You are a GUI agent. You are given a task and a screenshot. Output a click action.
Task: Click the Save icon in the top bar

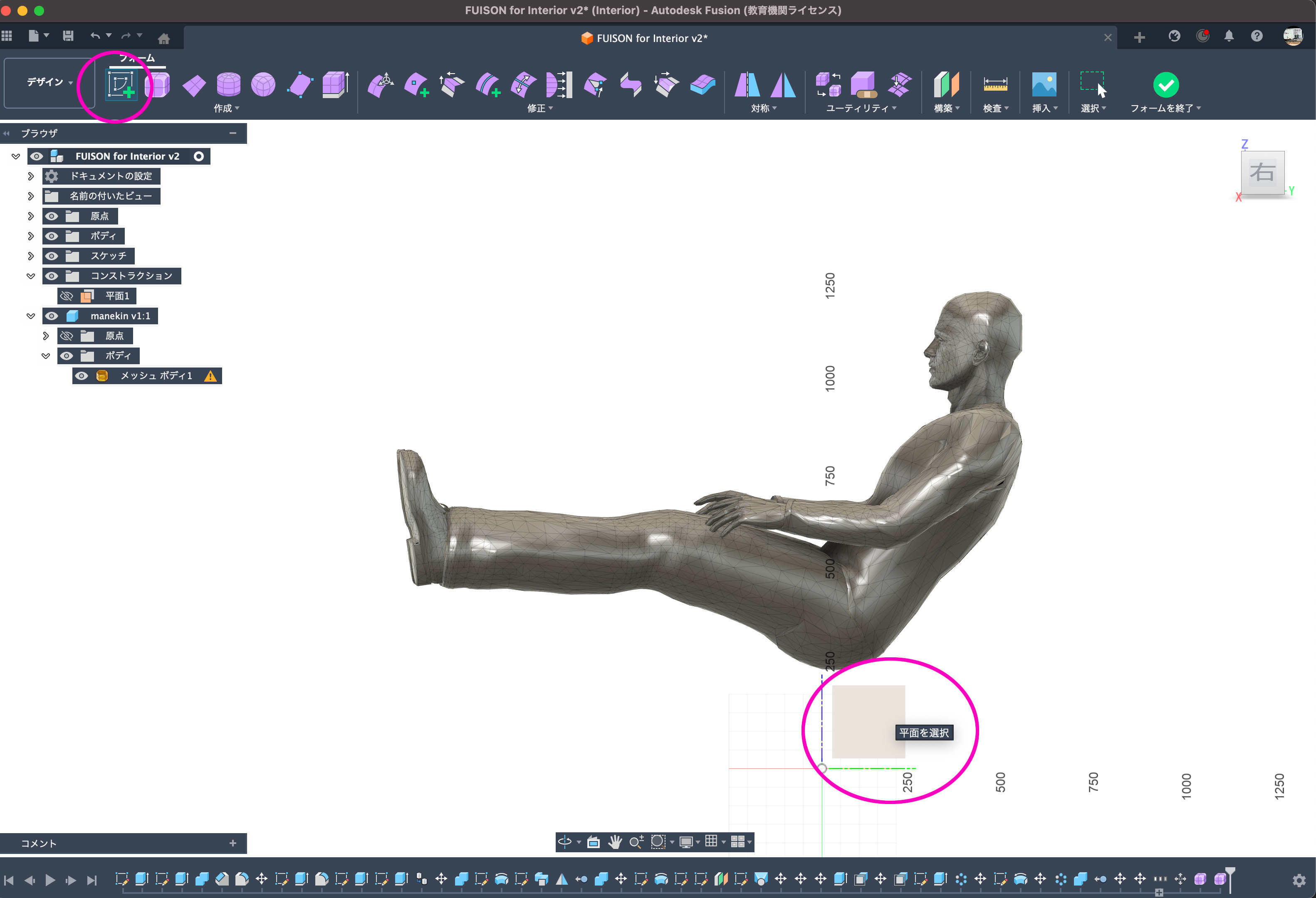pos(68,36)
